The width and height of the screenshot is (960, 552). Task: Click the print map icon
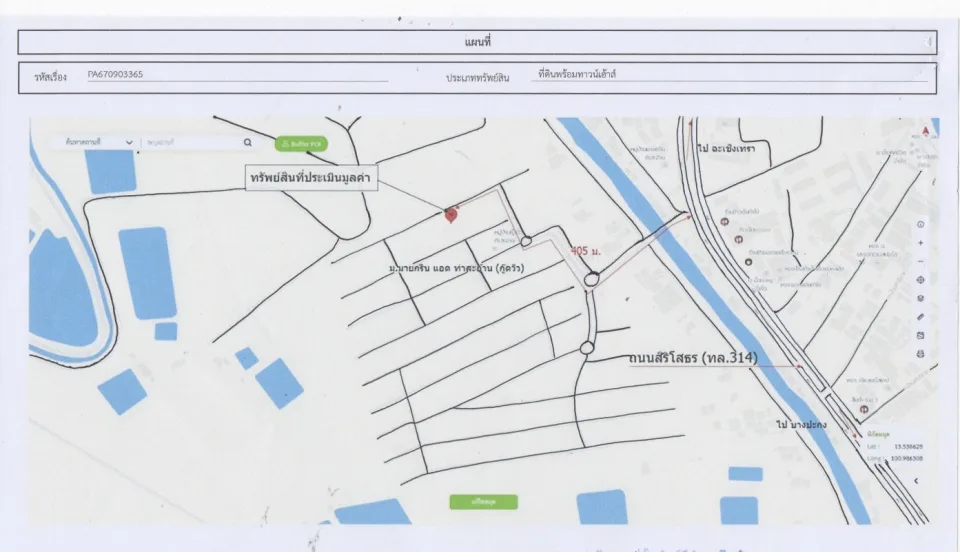pos(920,354)
